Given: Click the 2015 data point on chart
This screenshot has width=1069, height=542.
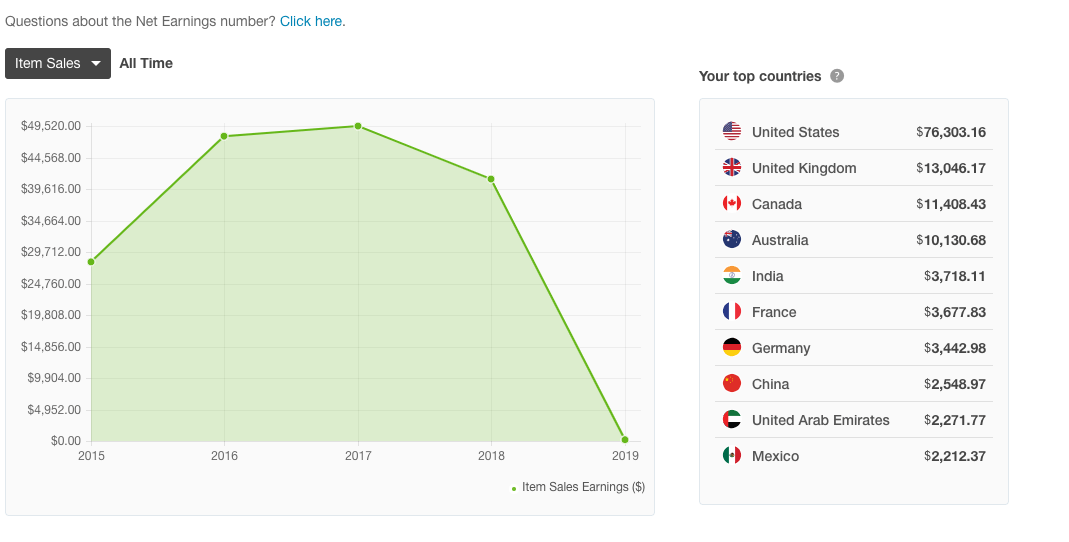Looking at the screenshot, I should pos(91,262).
